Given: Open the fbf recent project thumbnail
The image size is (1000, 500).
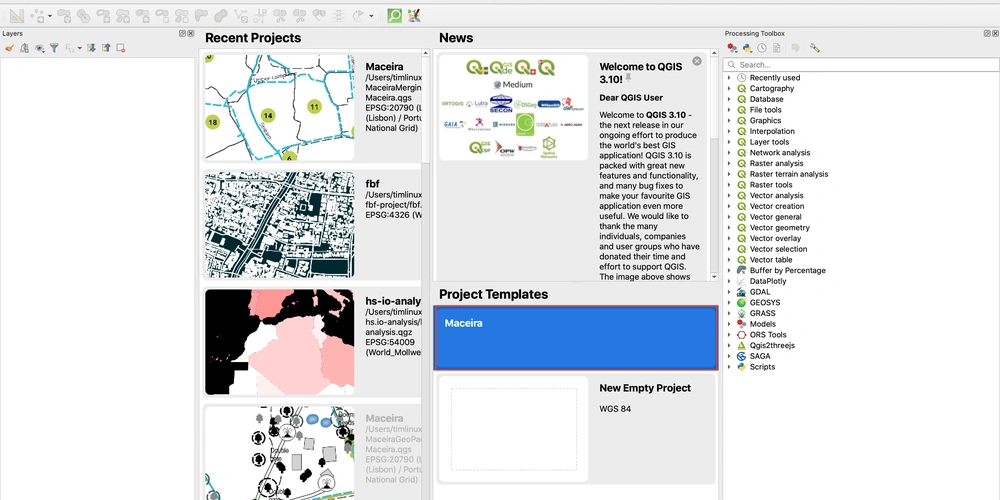Looking at the screenshot, I should [279, 224].
